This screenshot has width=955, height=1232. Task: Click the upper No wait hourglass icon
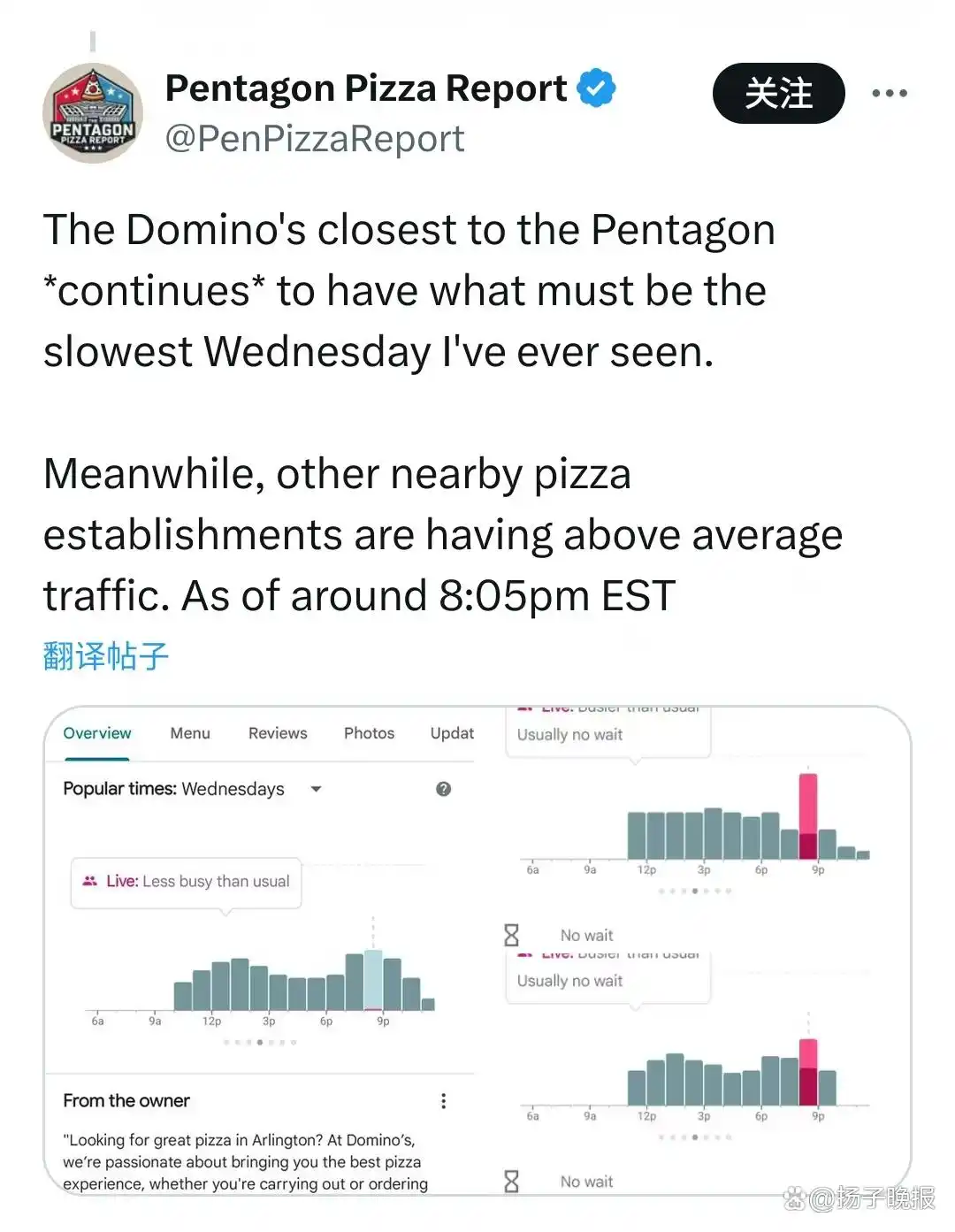(511, 935)
